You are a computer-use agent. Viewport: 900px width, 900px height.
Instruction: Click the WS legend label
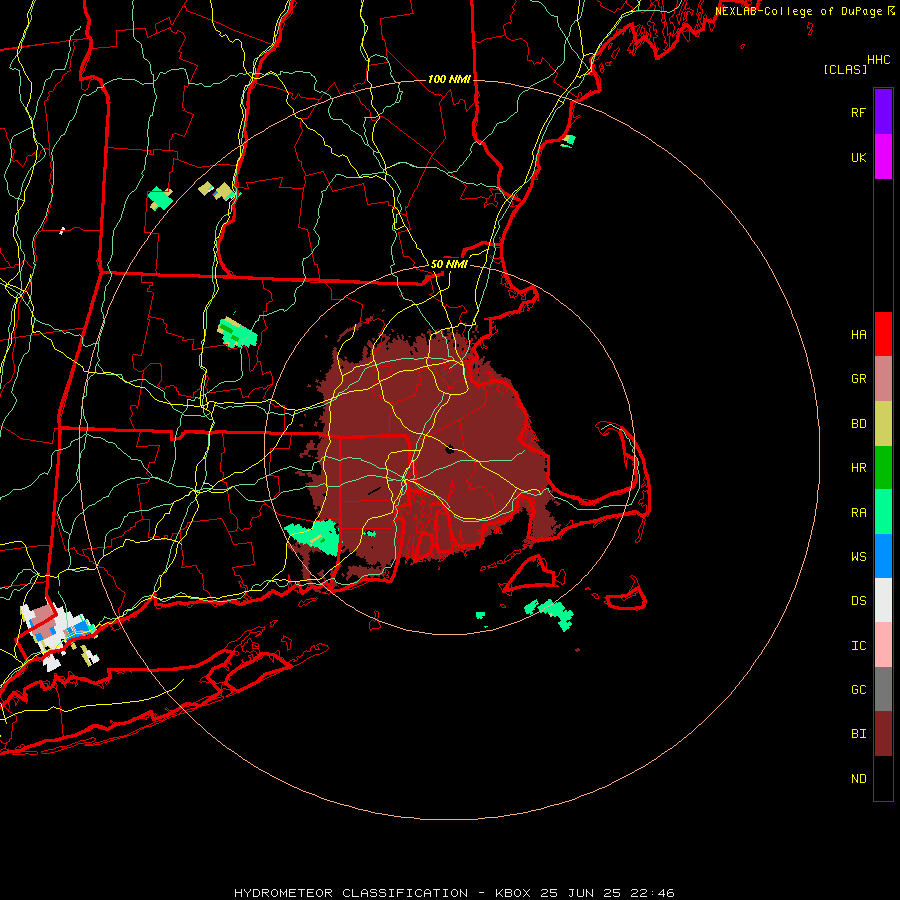(x=858, y=557)
